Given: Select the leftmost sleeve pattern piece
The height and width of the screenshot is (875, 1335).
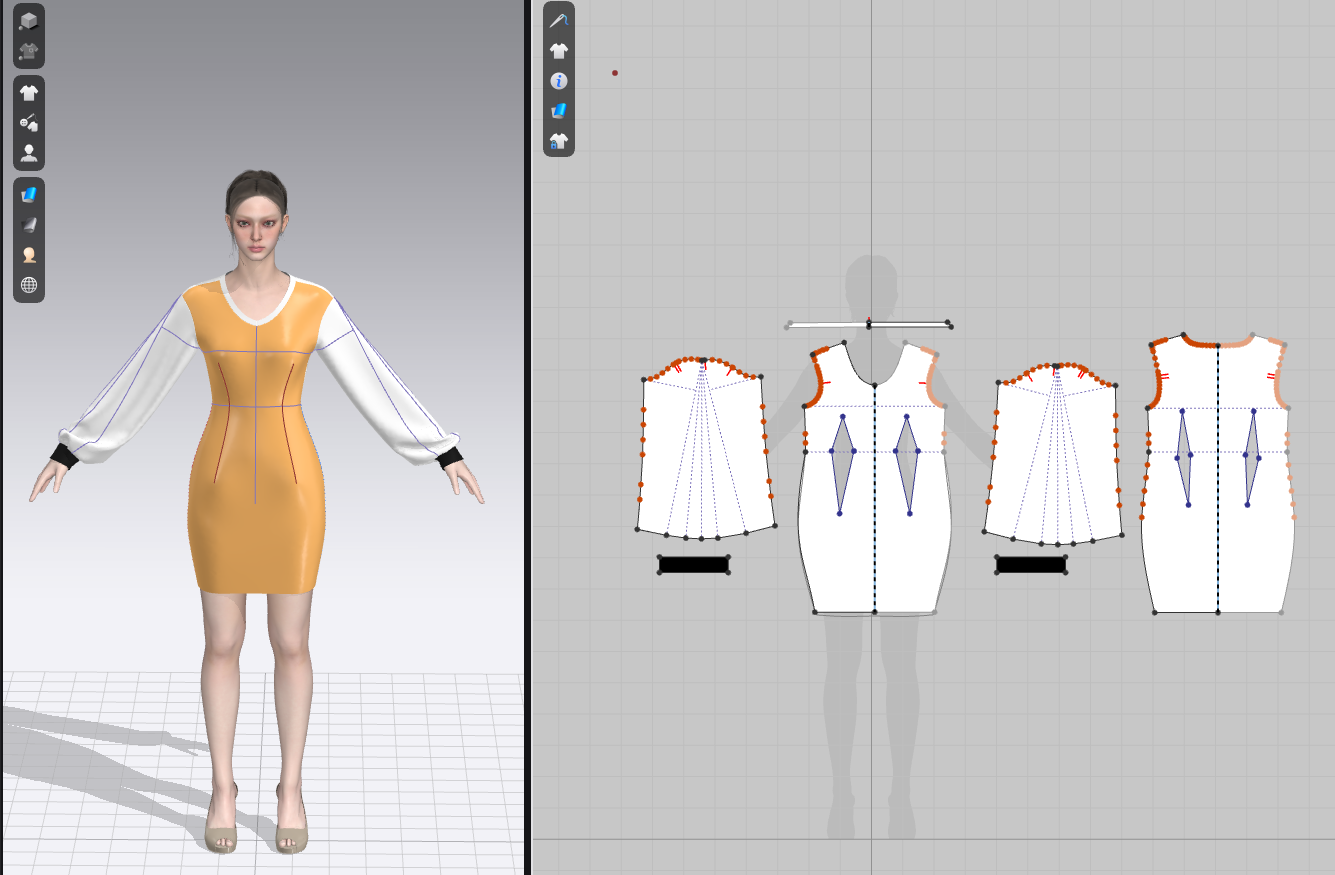Looking at the screenshot, I should [703, 450].
